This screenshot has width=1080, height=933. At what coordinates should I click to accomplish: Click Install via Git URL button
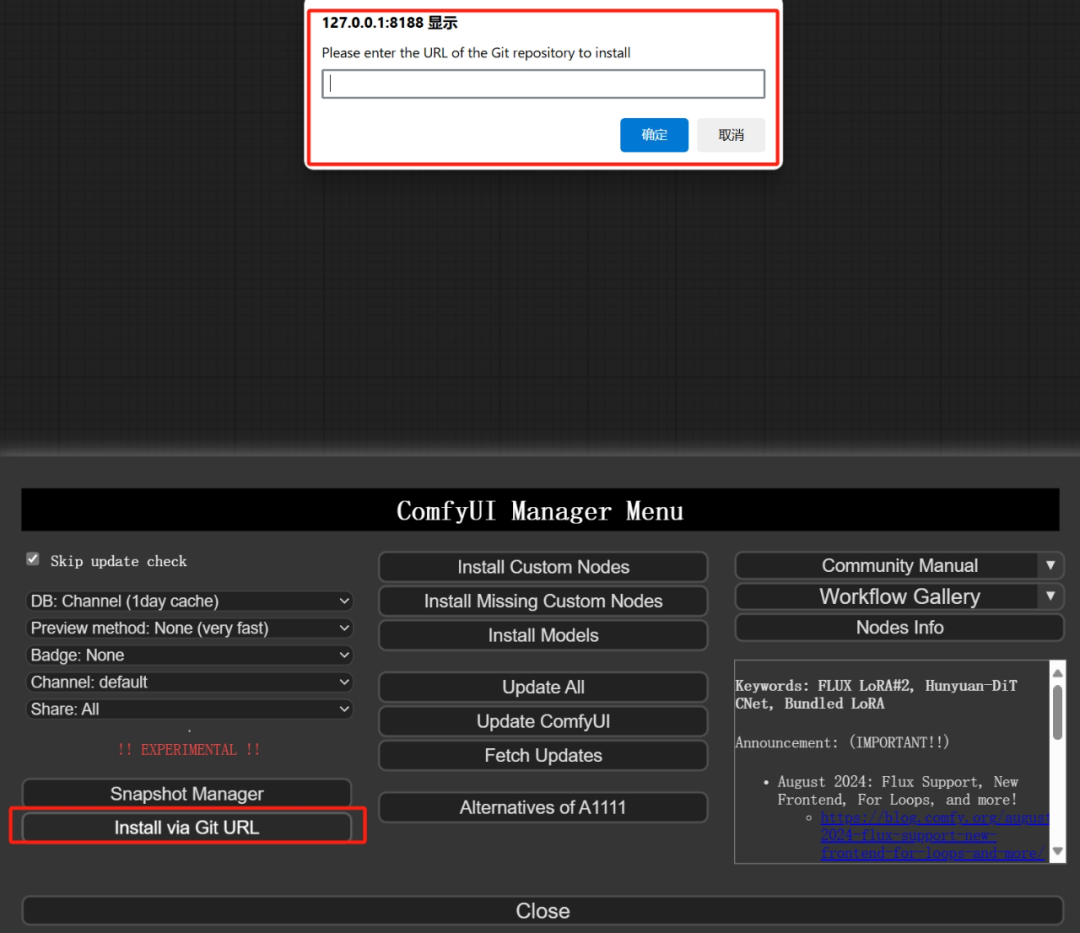(x=187, y=827)
